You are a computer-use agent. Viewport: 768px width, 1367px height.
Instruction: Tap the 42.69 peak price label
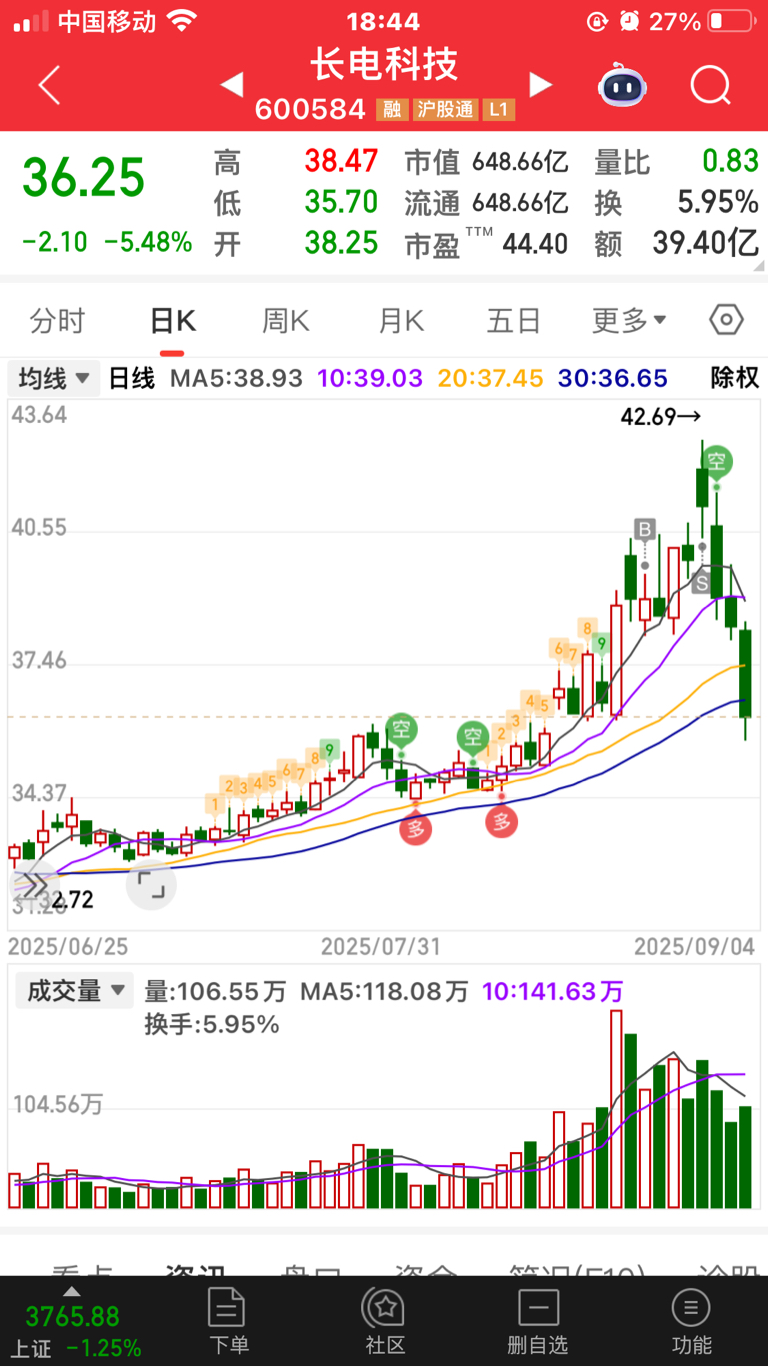coord(662,417)
